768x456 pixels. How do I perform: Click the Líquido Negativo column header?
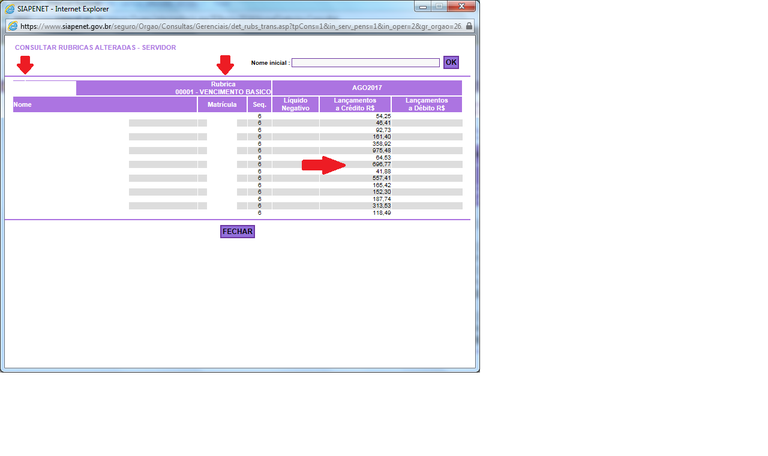tap(295, 104)
